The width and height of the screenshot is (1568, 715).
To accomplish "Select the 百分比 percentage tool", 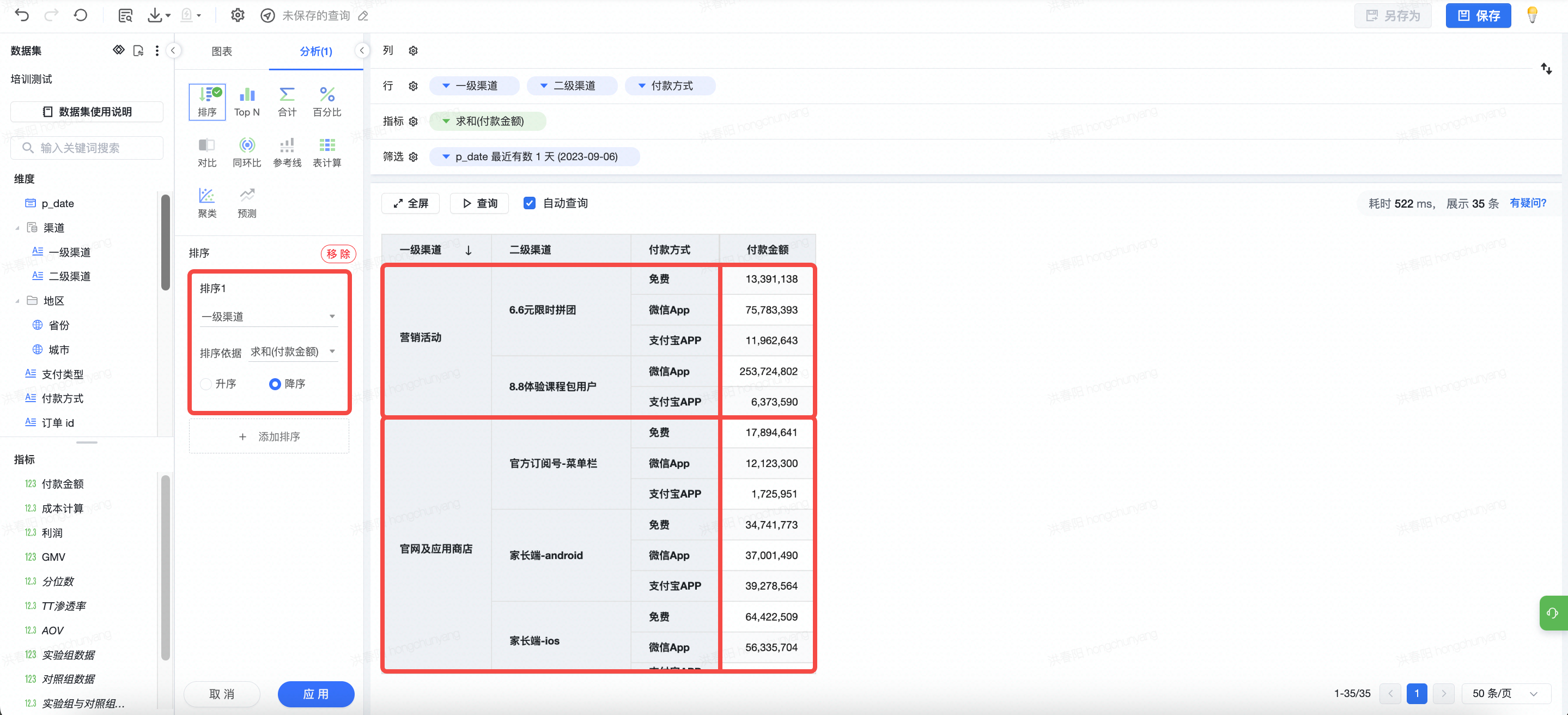I will pos(327,102).
